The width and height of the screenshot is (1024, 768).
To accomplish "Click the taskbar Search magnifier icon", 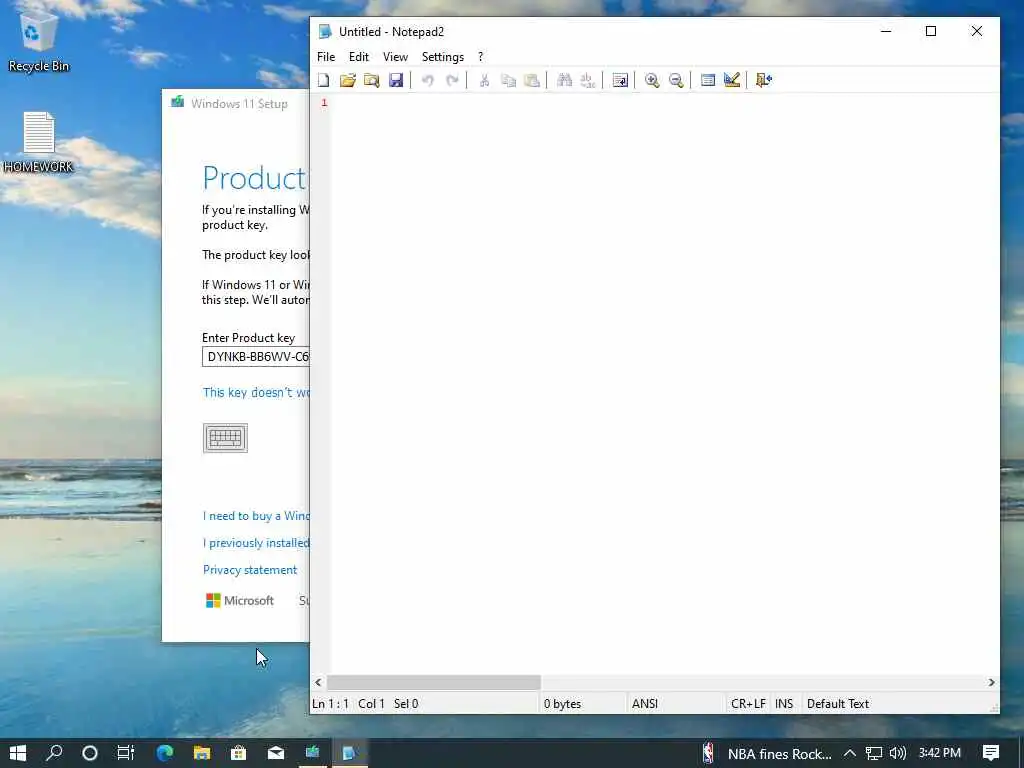I will [54, 753].
